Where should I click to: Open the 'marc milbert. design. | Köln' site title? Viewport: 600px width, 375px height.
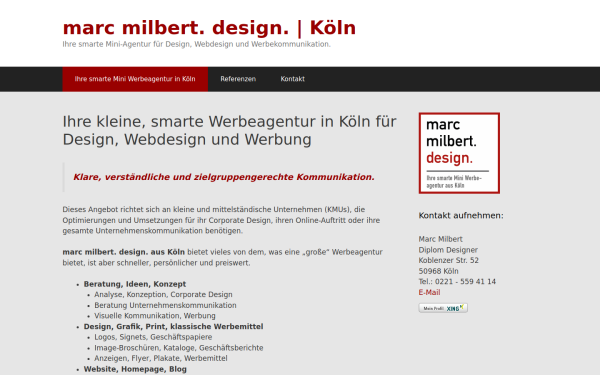point(209,28)
